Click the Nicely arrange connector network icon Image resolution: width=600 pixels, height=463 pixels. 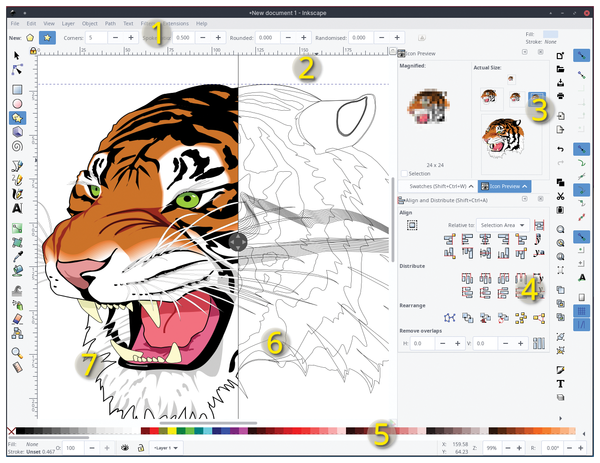450,318
